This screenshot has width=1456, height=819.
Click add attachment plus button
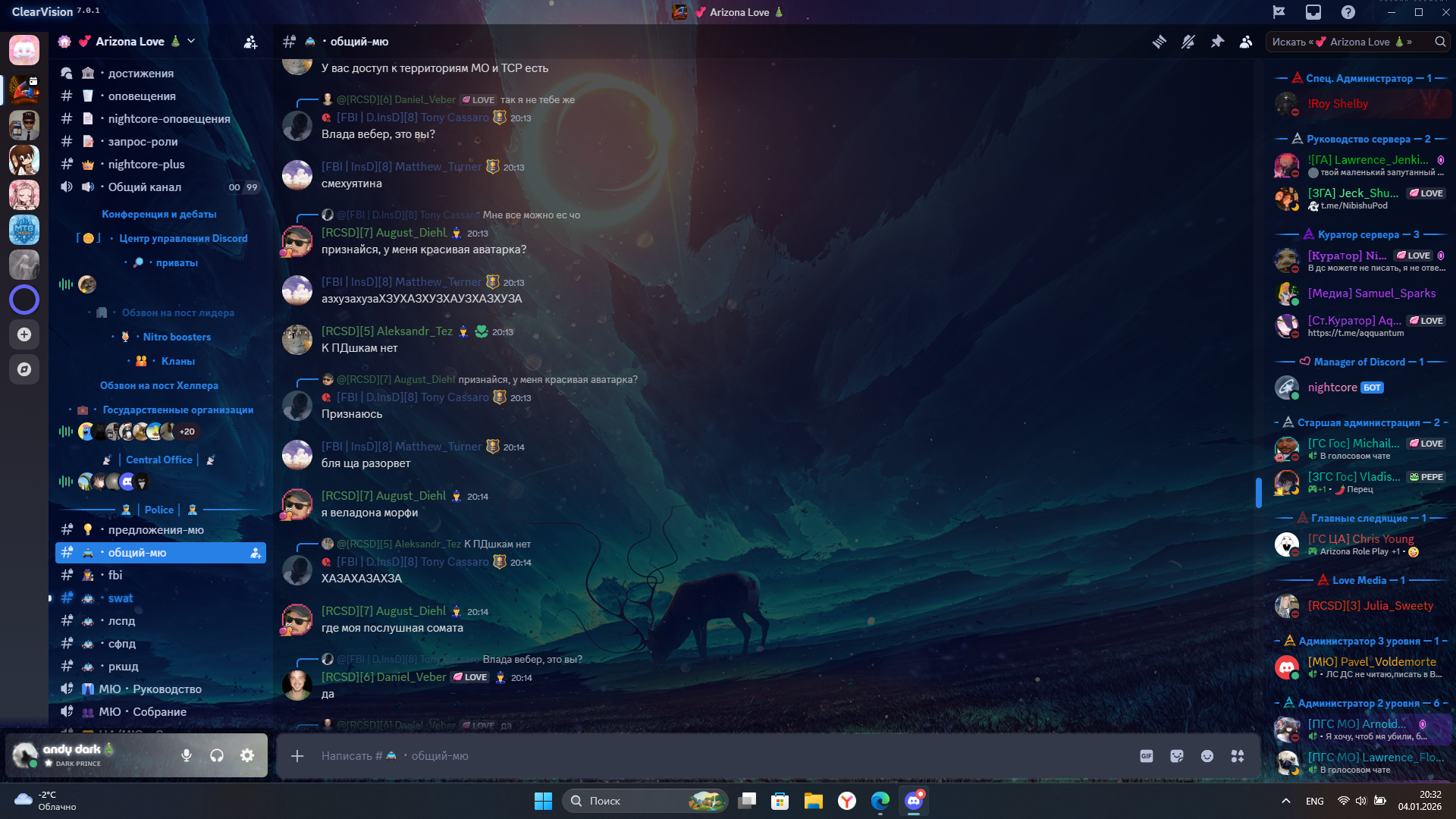(x=297, y=756)
